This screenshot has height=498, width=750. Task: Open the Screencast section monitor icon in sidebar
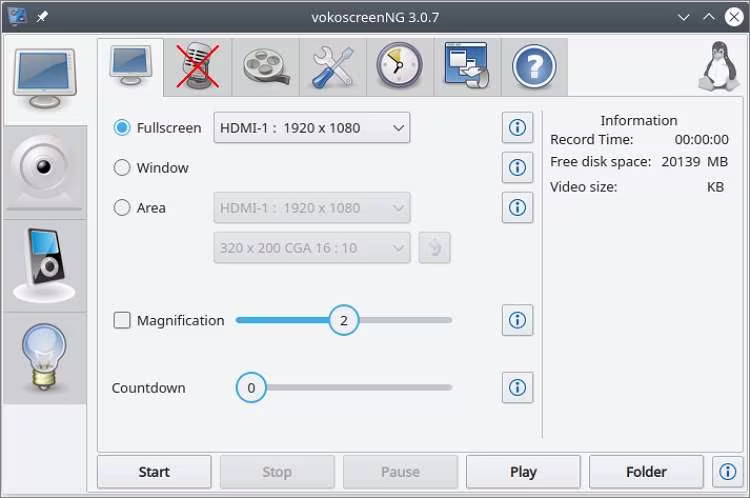click(44, 79)
